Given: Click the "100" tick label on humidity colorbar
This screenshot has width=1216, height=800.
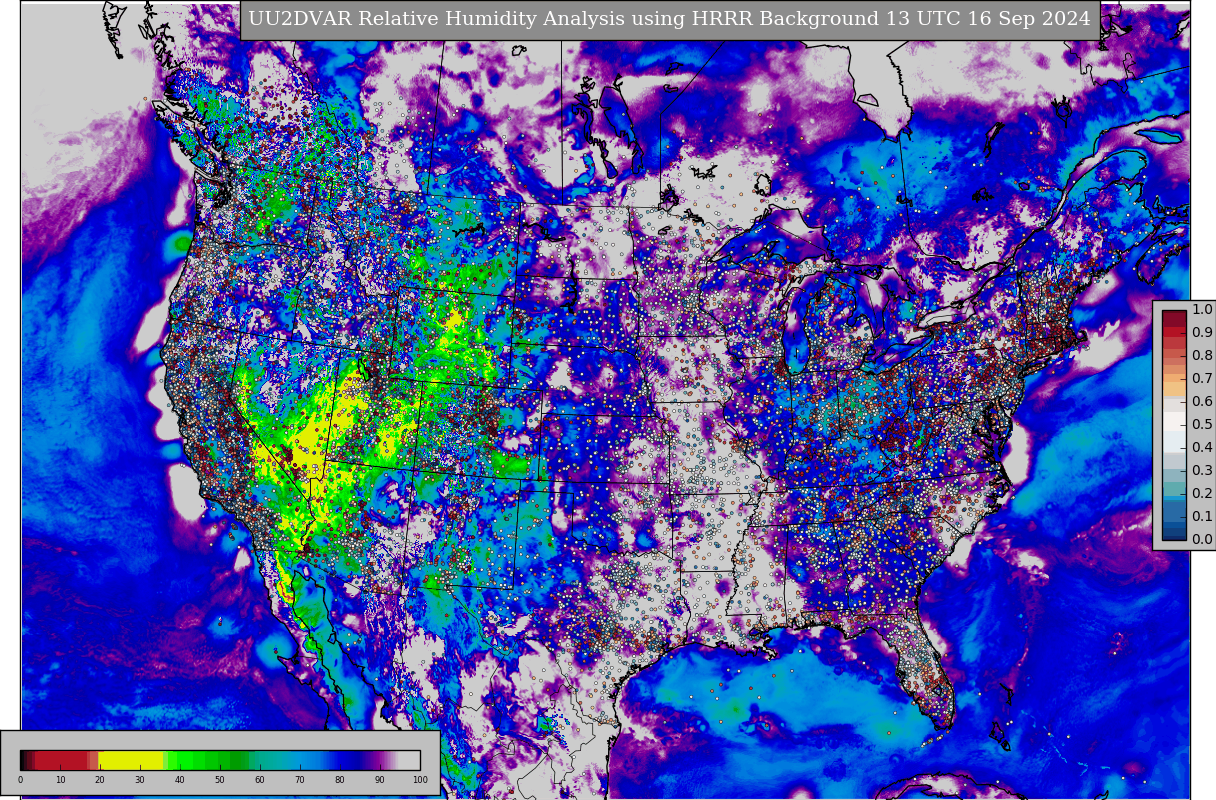Looking at the screenshot, I should [x=420, y=780].
